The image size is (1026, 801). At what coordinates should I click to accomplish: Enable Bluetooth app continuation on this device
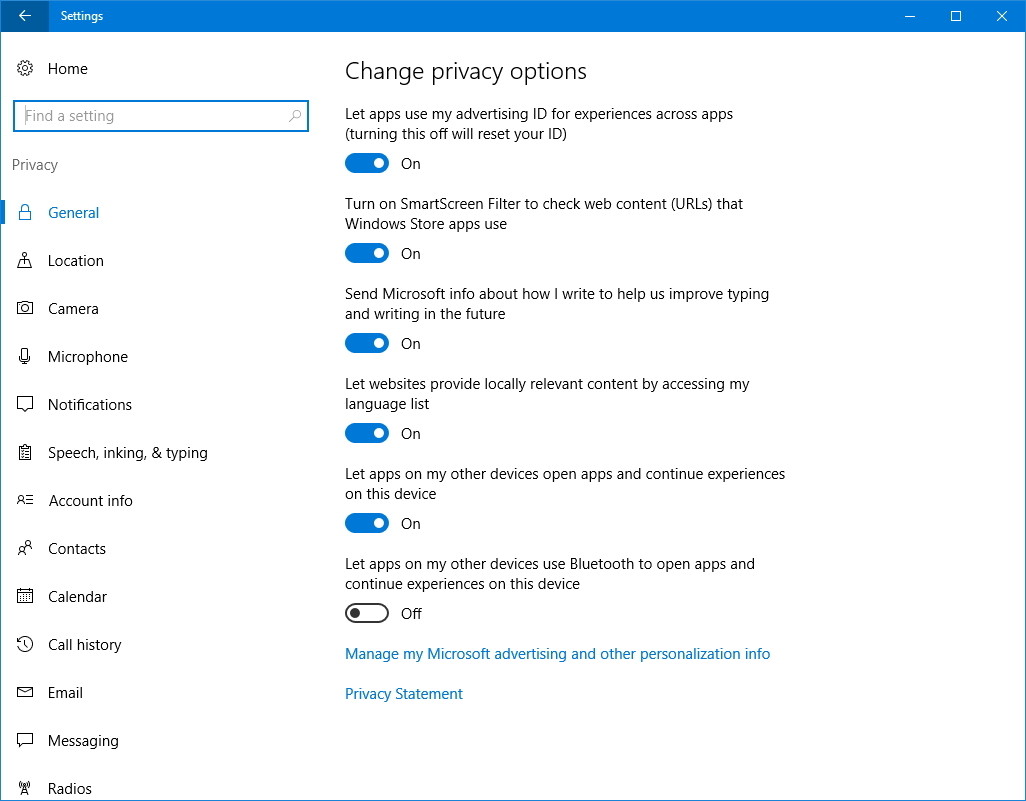point(367,612)
